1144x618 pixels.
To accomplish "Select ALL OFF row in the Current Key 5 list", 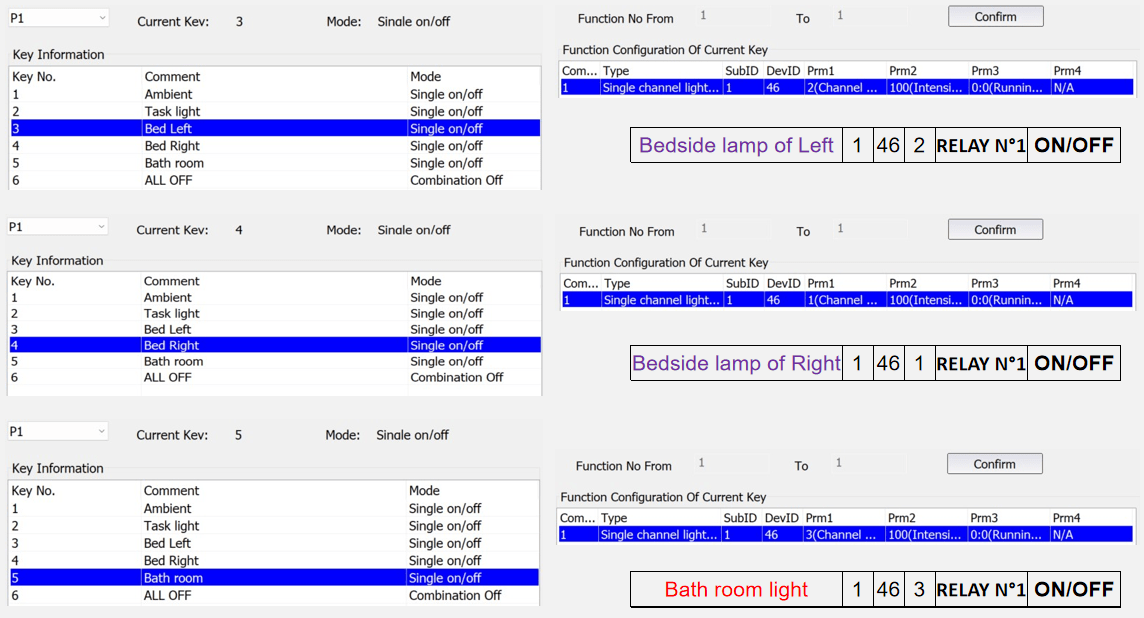I will coord(167,595).
